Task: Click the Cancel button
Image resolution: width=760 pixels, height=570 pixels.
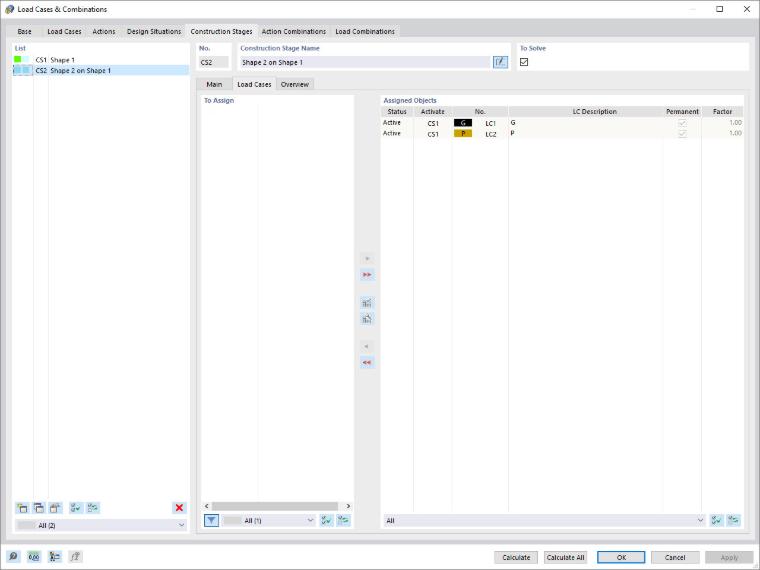Action: pyautogui.click(x=675, y=557)
